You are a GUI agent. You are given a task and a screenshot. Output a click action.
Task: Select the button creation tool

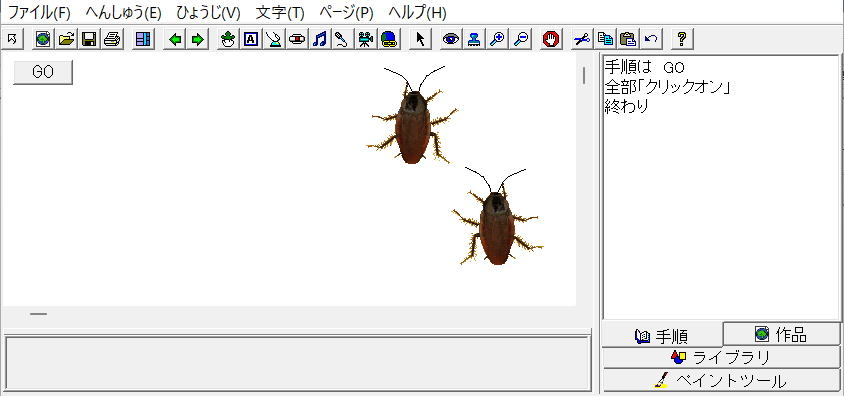click(x=297, y=39)
